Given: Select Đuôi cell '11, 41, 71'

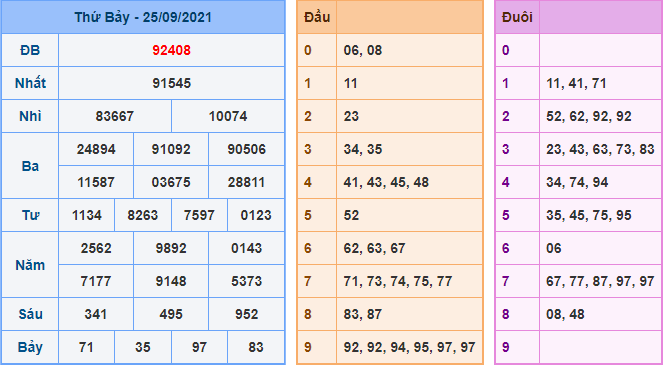Looking at the screenshot, I should (x=600, y=83).
